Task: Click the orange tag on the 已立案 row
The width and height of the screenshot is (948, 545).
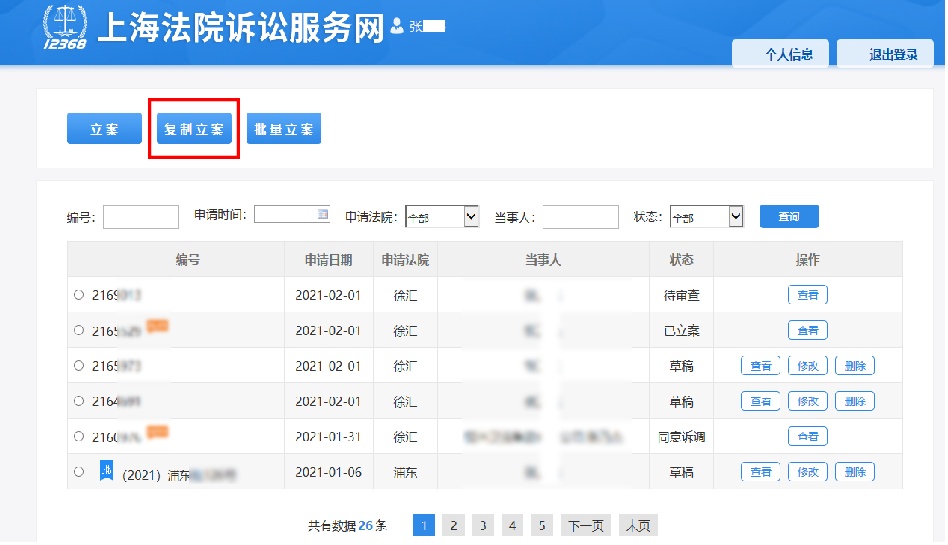Action: click(x=157, y=326)
